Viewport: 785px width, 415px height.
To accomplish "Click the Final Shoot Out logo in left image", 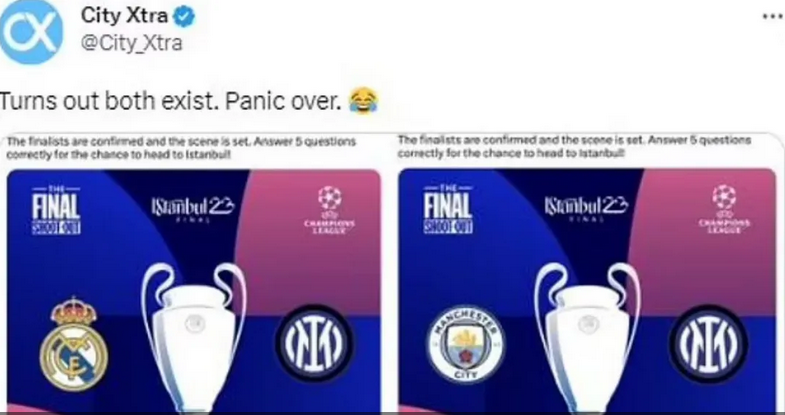I will pos(56,210).
